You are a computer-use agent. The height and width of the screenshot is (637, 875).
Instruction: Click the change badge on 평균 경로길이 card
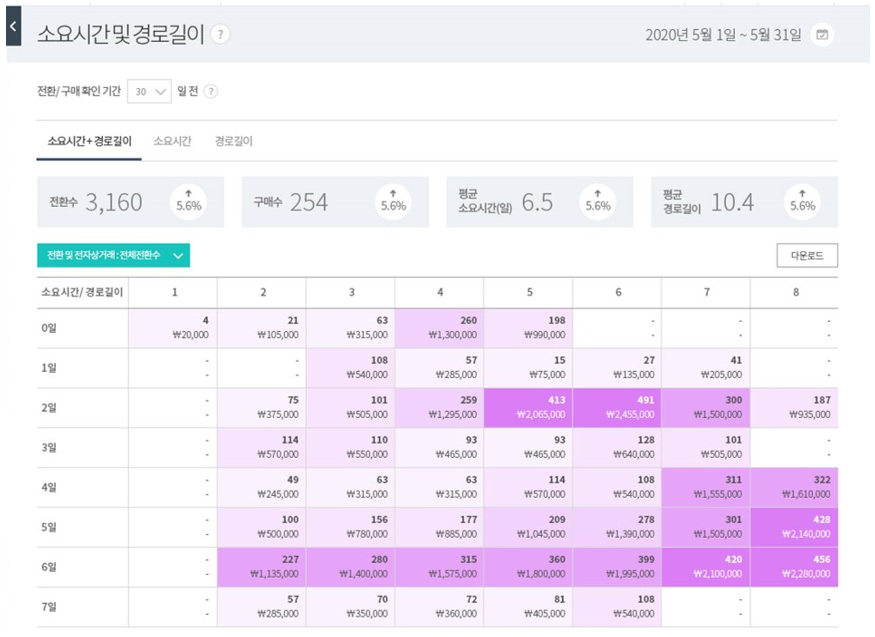coord(802,201)
